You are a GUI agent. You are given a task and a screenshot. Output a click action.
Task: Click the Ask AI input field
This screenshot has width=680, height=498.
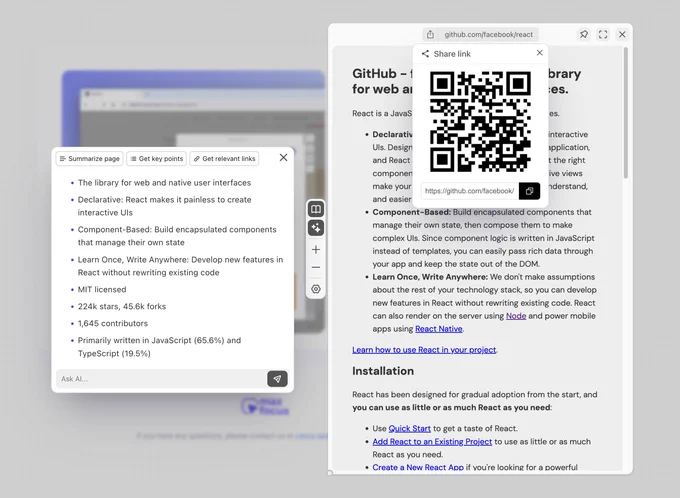(x=161, y=379)
